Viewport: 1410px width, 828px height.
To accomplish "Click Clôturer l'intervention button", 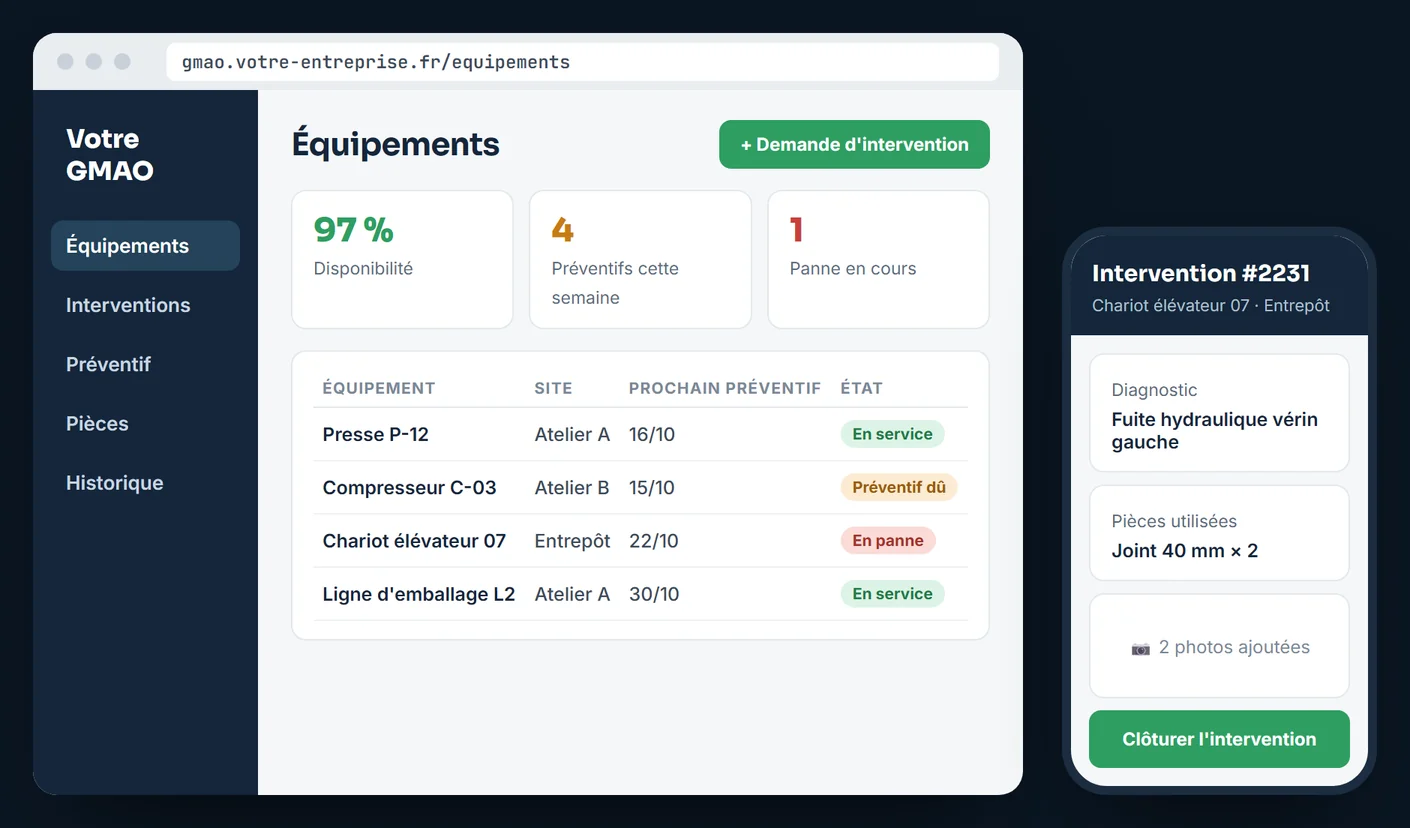I will point(1219,739).
